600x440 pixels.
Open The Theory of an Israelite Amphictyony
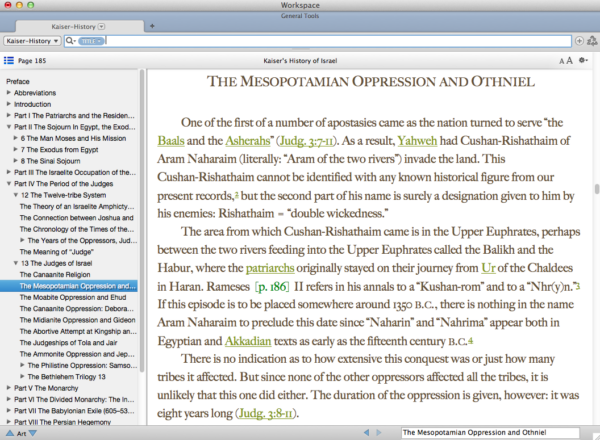tap(77, 206)
